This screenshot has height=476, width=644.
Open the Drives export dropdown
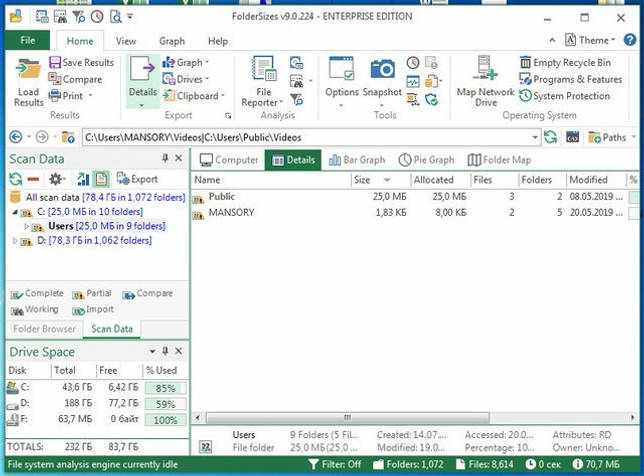point(186,79)
